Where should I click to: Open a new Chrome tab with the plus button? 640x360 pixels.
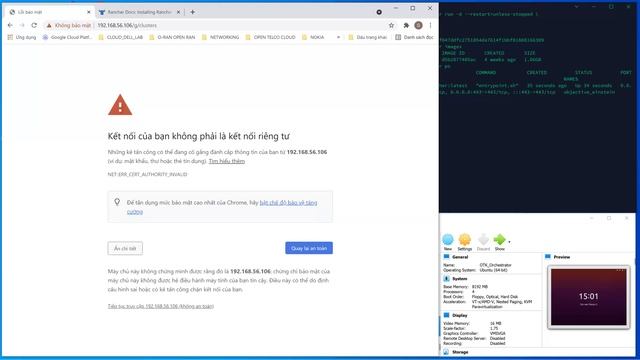point(192,12)
